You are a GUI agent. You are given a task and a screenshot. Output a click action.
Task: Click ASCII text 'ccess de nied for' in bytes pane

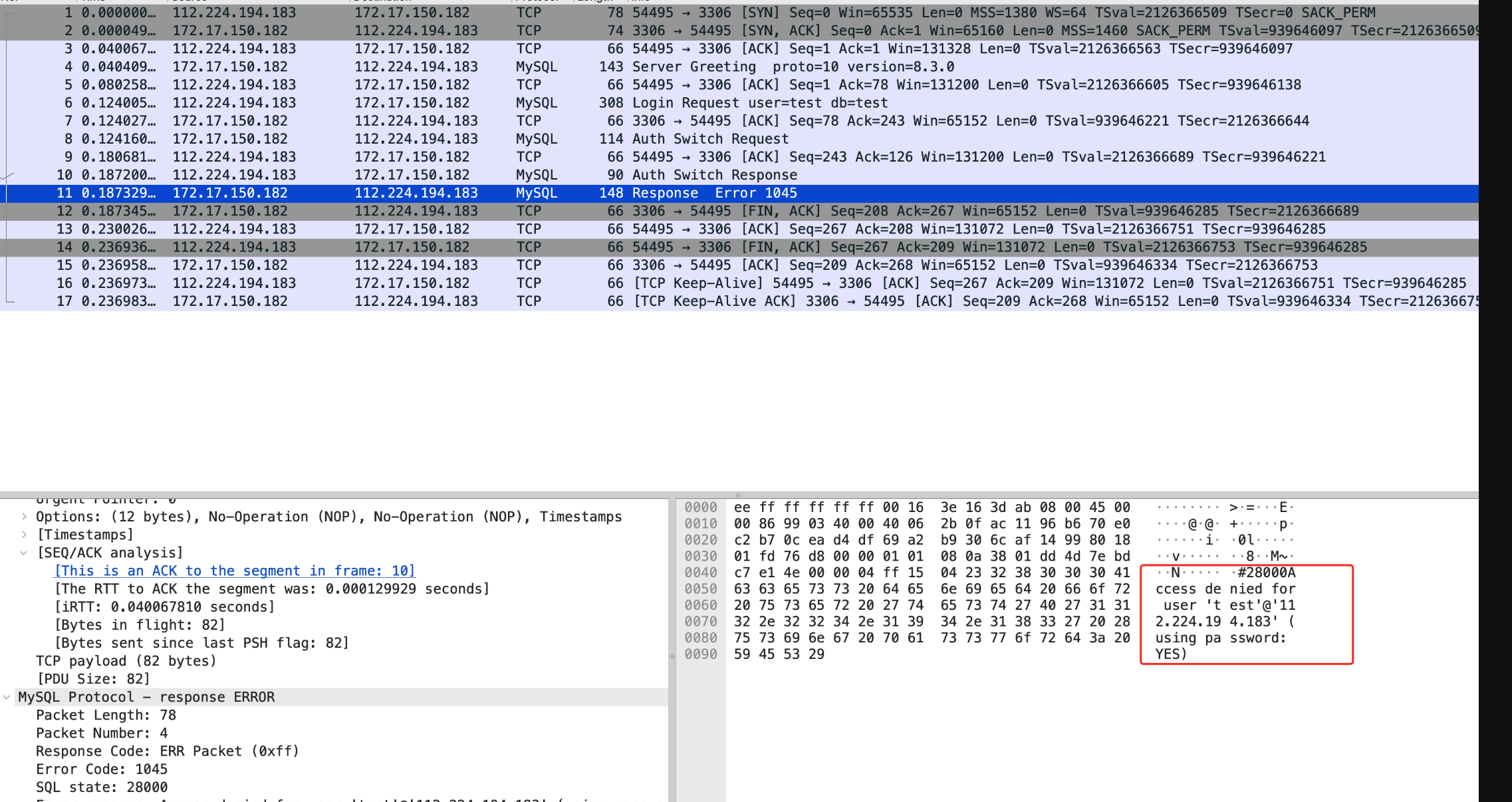1225,589
